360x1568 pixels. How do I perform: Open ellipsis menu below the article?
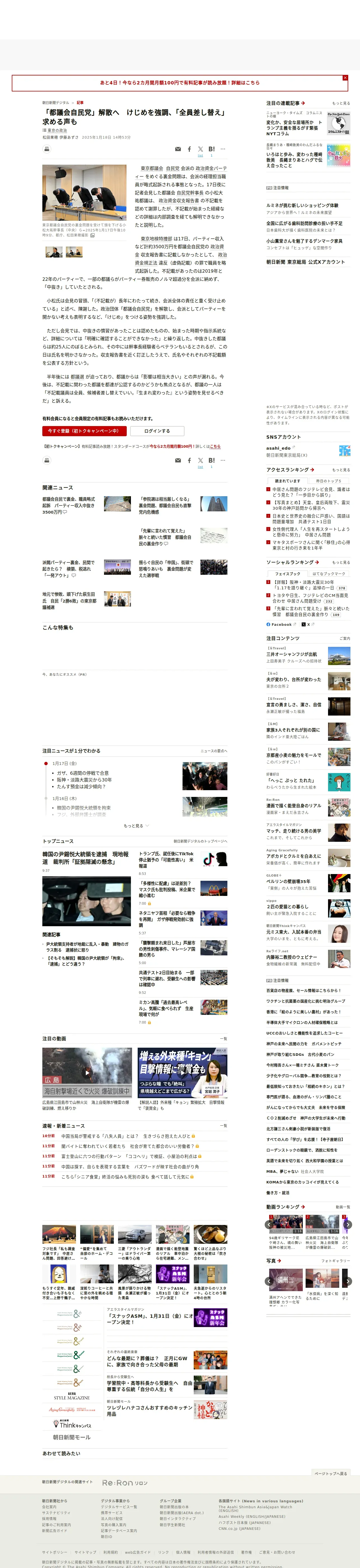[223, 460]
